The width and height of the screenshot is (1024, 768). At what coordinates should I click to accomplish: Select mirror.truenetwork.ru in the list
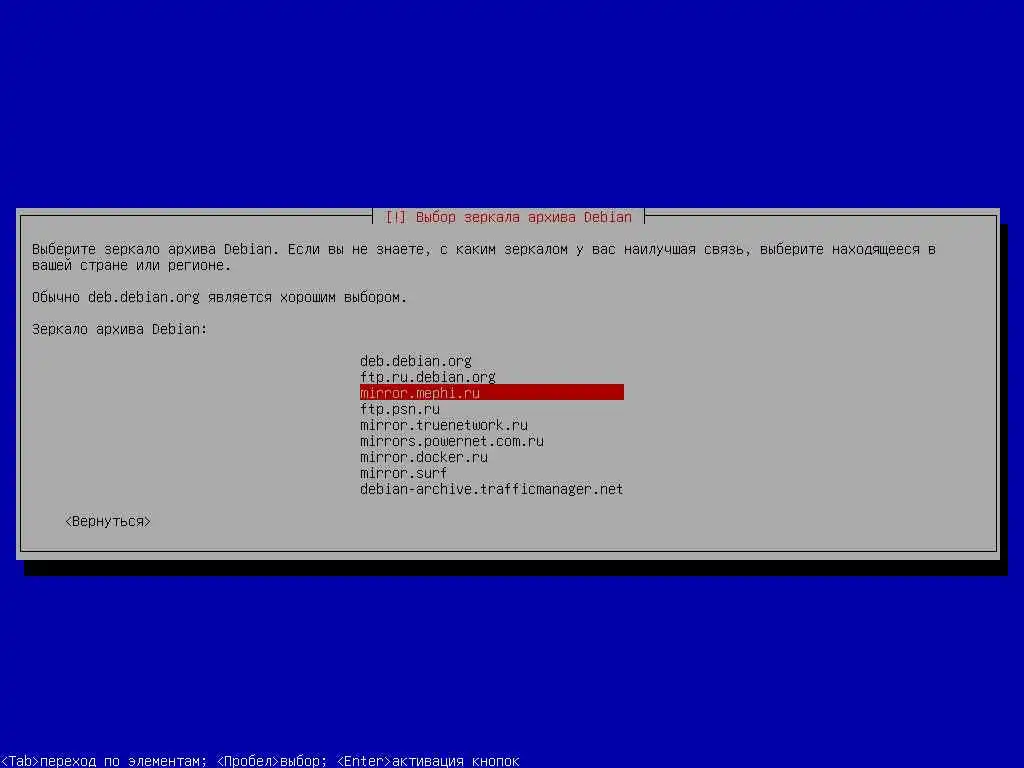coord(492,424)
